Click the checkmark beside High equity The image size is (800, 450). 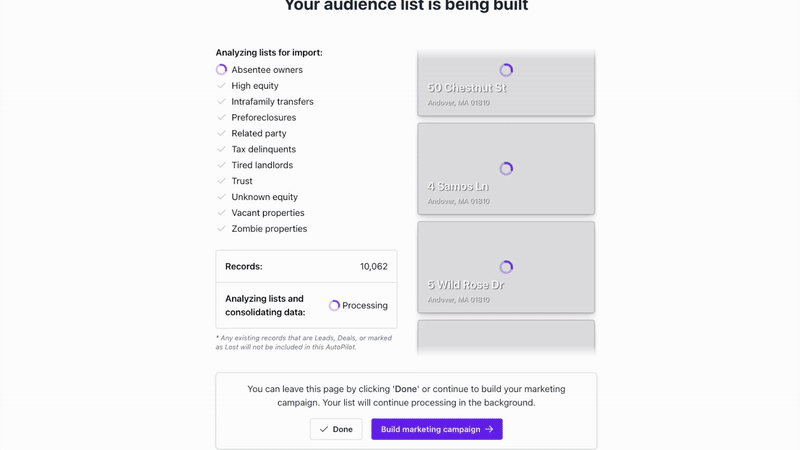222,86
